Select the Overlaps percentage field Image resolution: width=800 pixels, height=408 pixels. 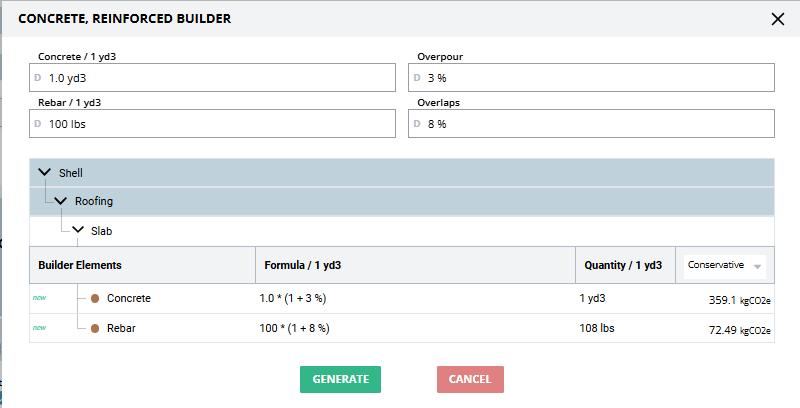pos(600,124)
